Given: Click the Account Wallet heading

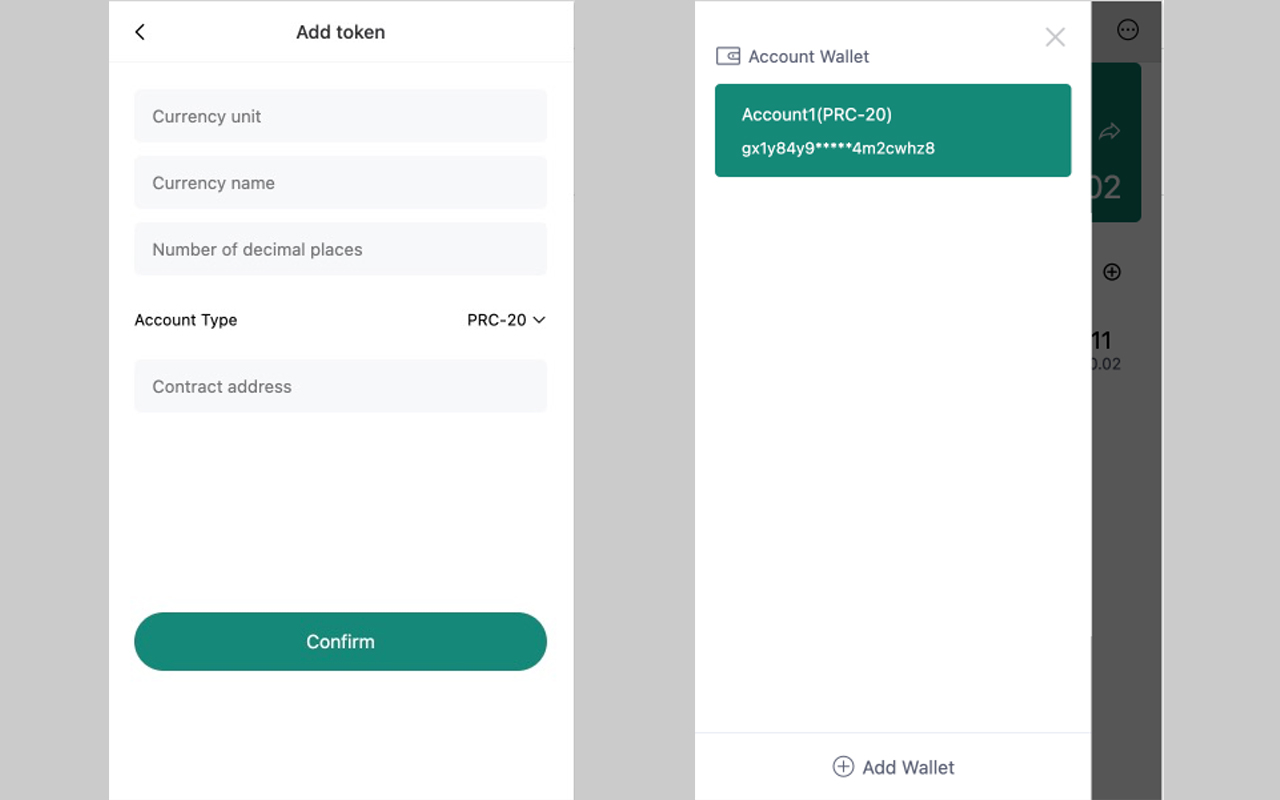Looking at the screenshot, I should pyautogui.click(x=808, y=57).
